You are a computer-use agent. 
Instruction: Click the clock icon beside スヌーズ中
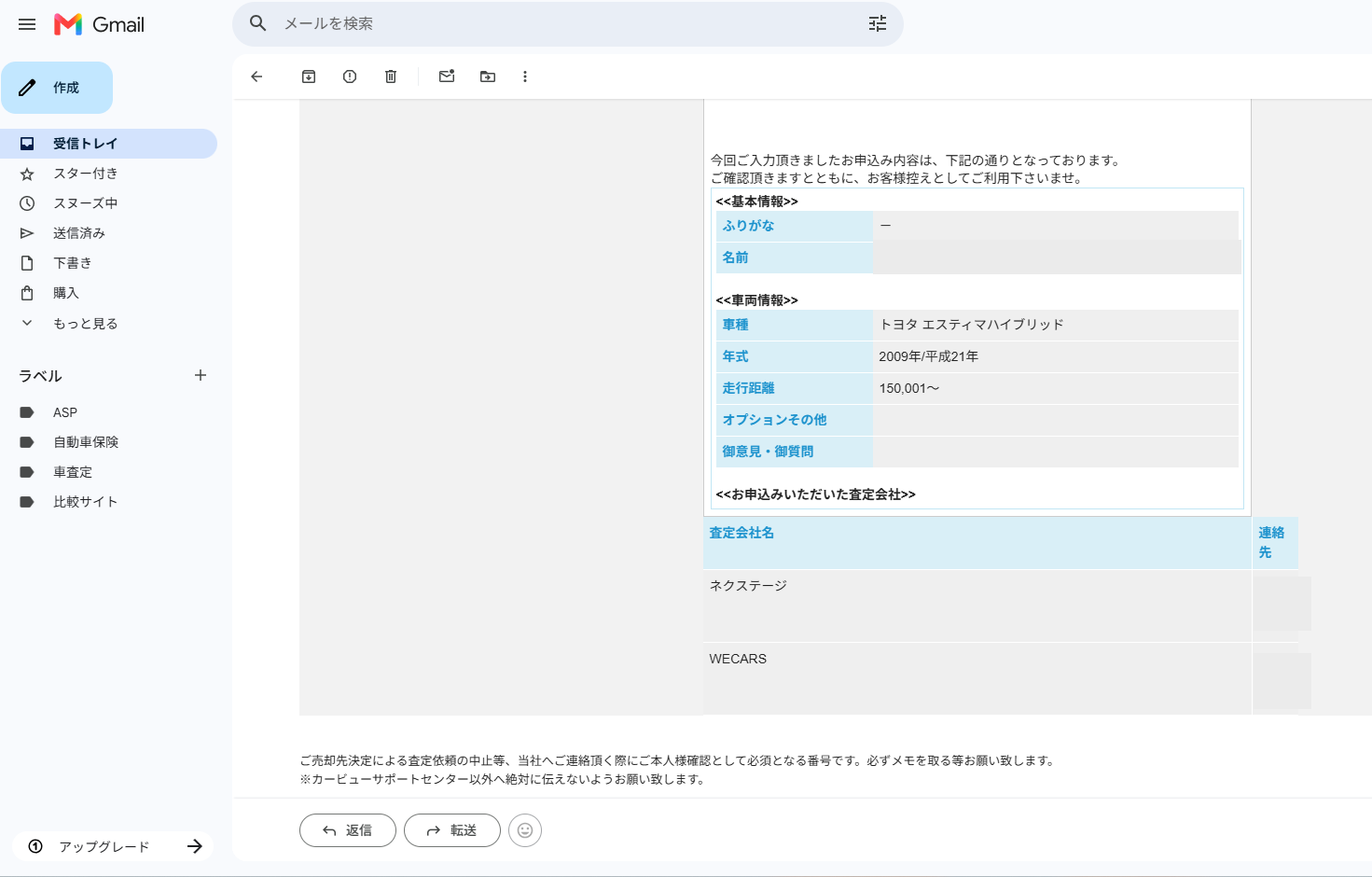pyautogui.click(x=27, y=203)
